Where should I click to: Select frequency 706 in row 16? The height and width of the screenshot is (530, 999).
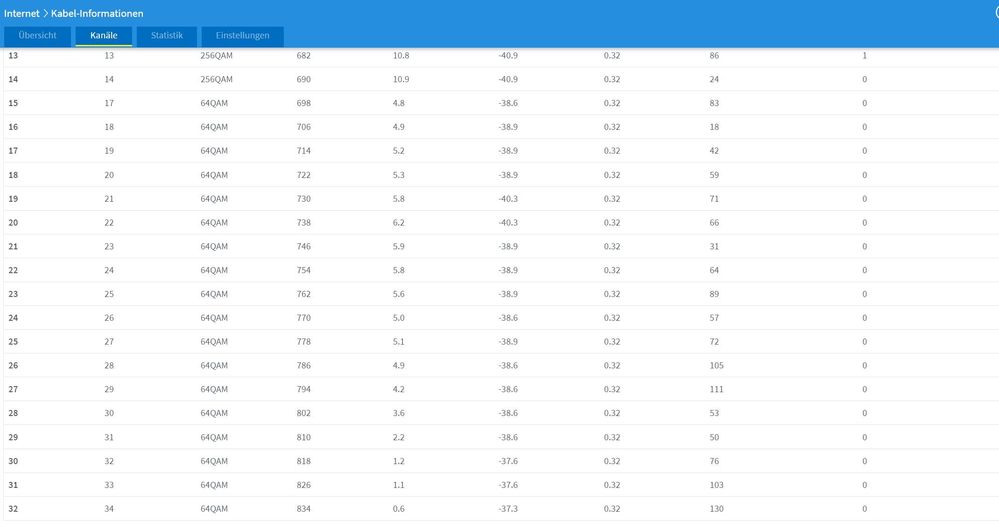[x=304, y=127]
